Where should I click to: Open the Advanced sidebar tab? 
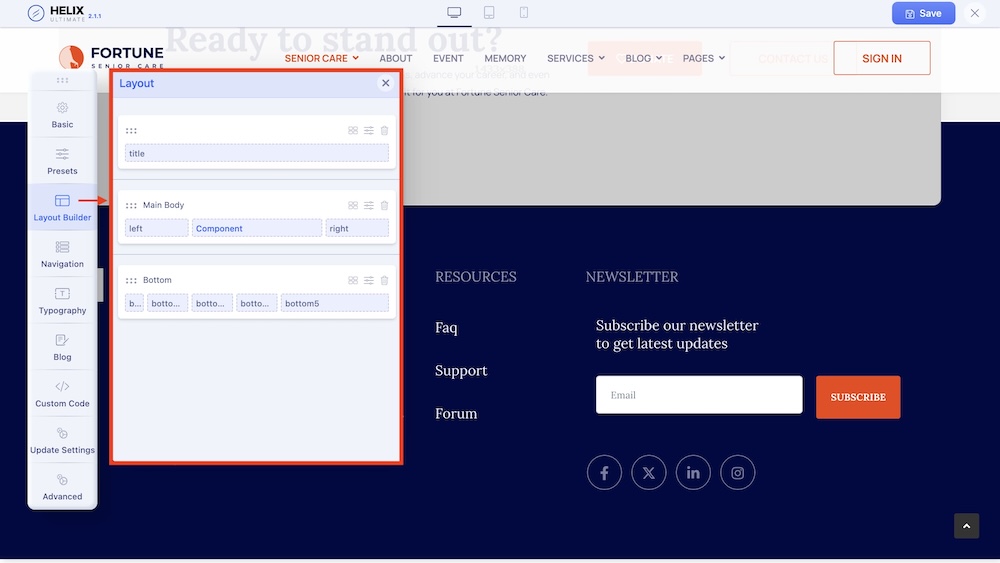[62, 486]
